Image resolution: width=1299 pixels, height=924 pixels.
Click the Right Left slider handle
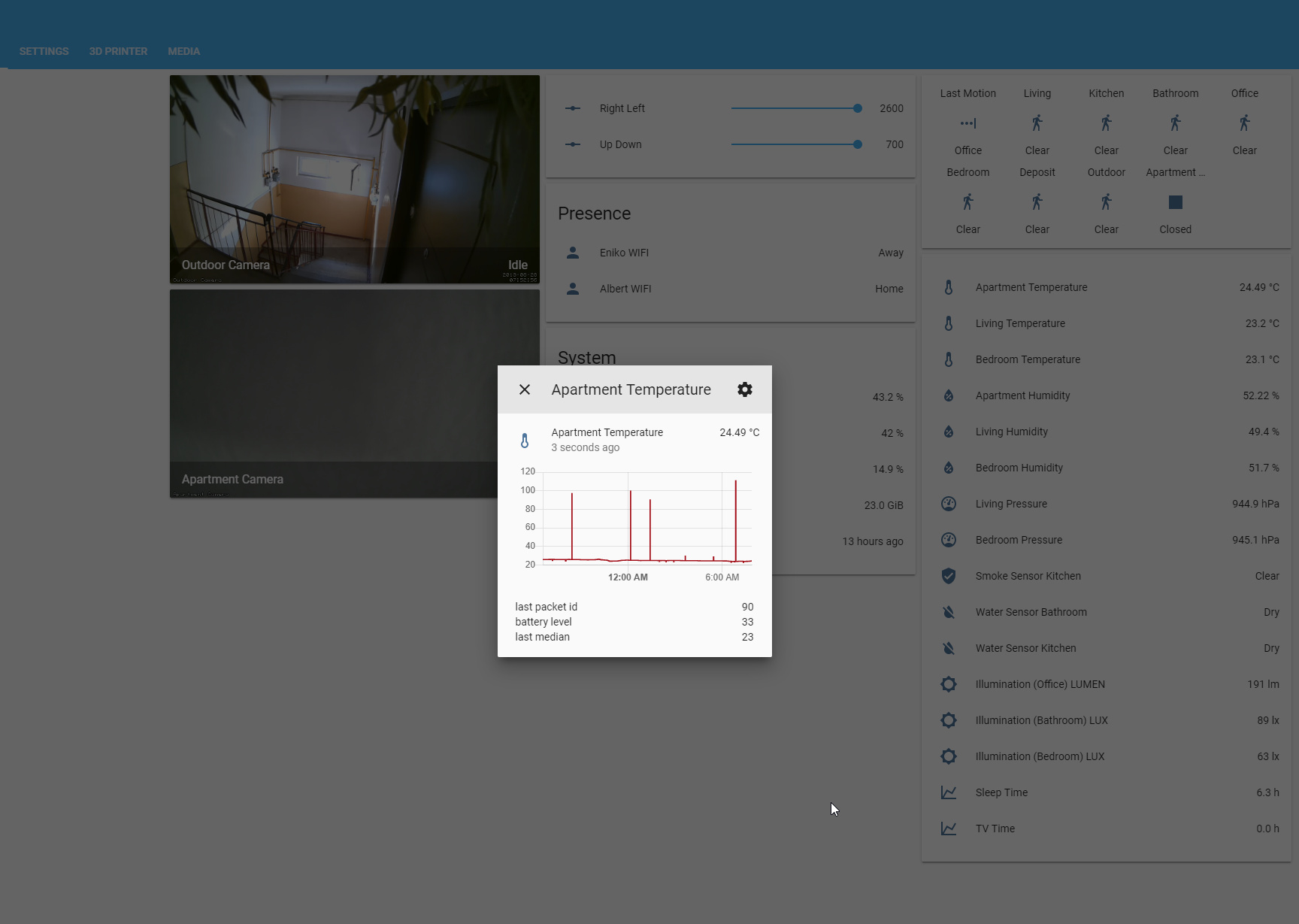pyautogui.click(x=857, y=108)
